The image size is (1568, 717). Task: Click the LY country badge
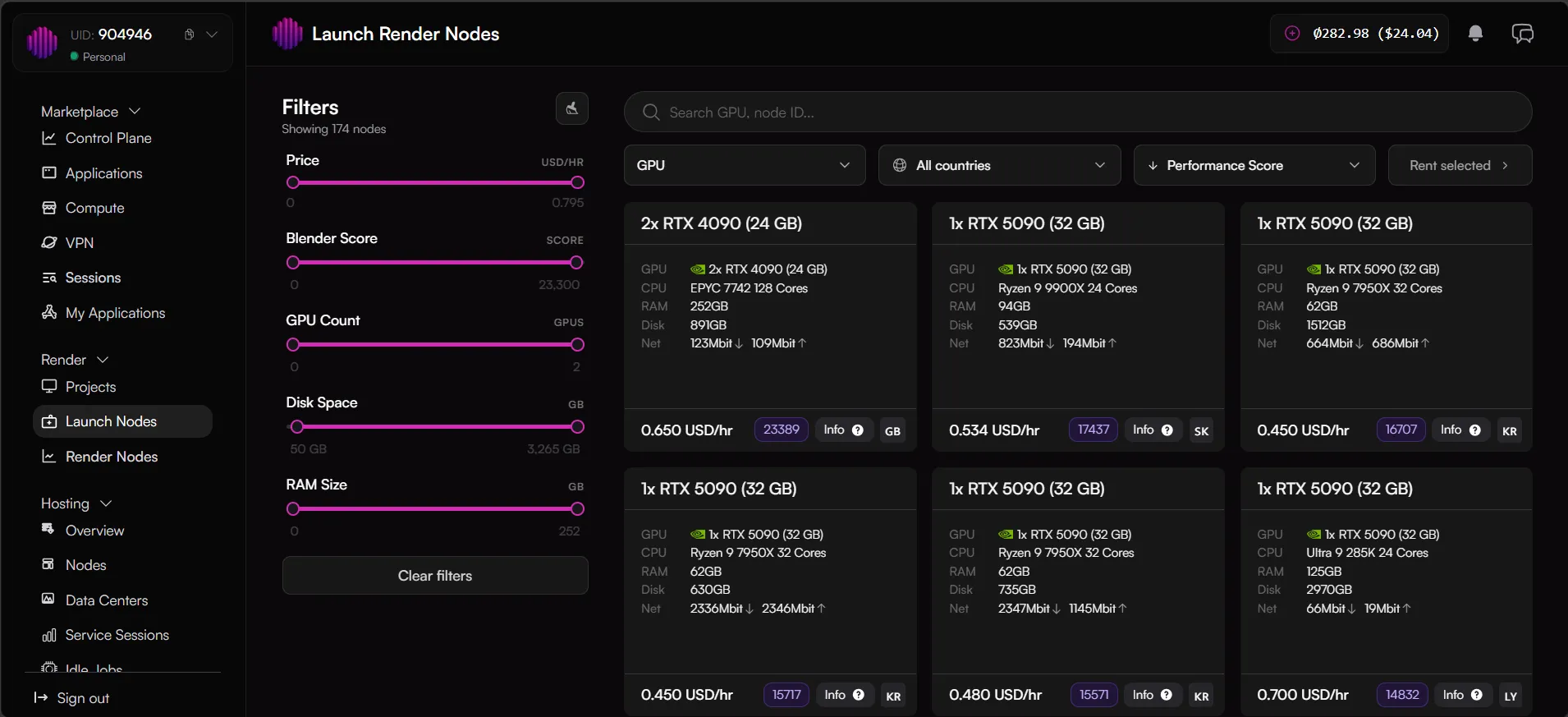point(1511,696)
